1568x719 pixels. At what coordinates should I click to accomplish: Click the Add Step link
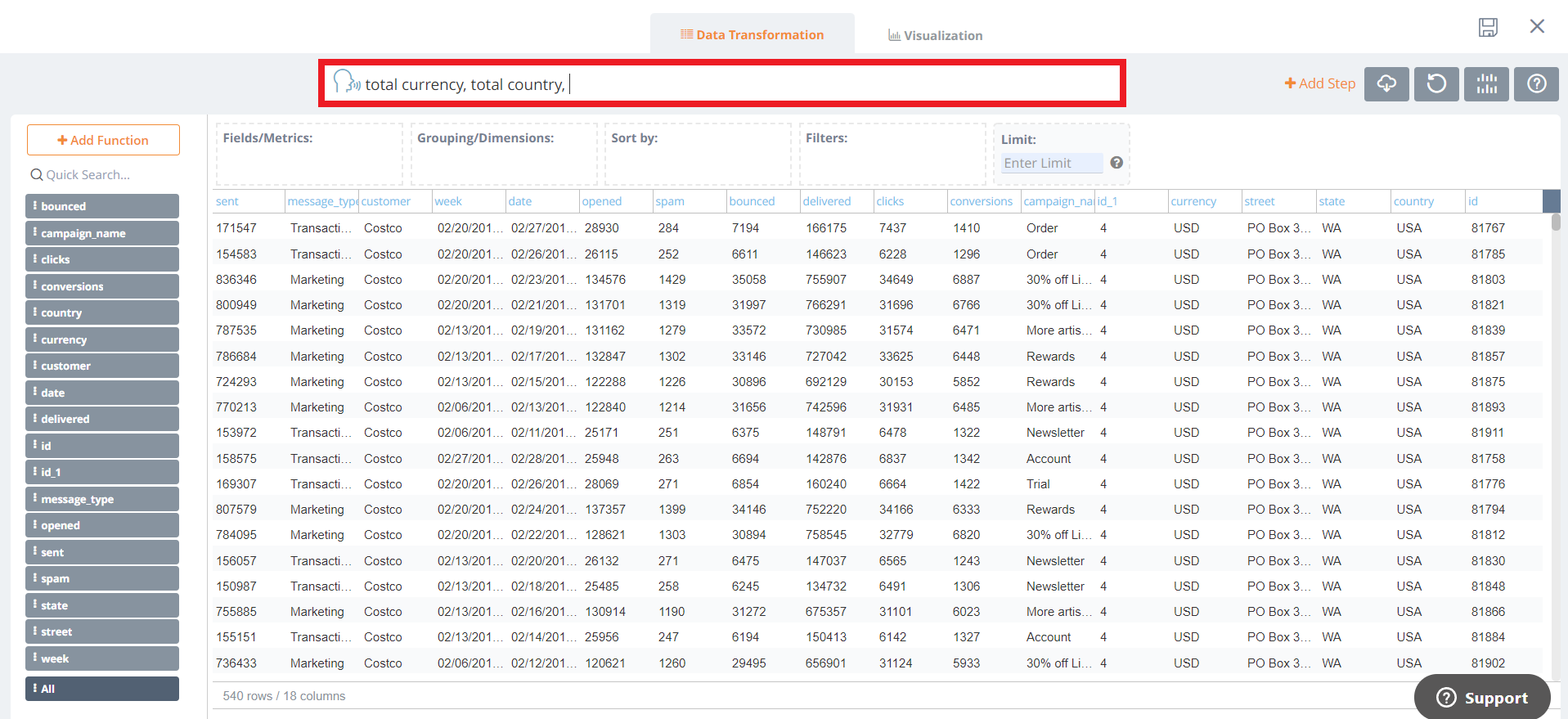click(x=1319, y=83)
